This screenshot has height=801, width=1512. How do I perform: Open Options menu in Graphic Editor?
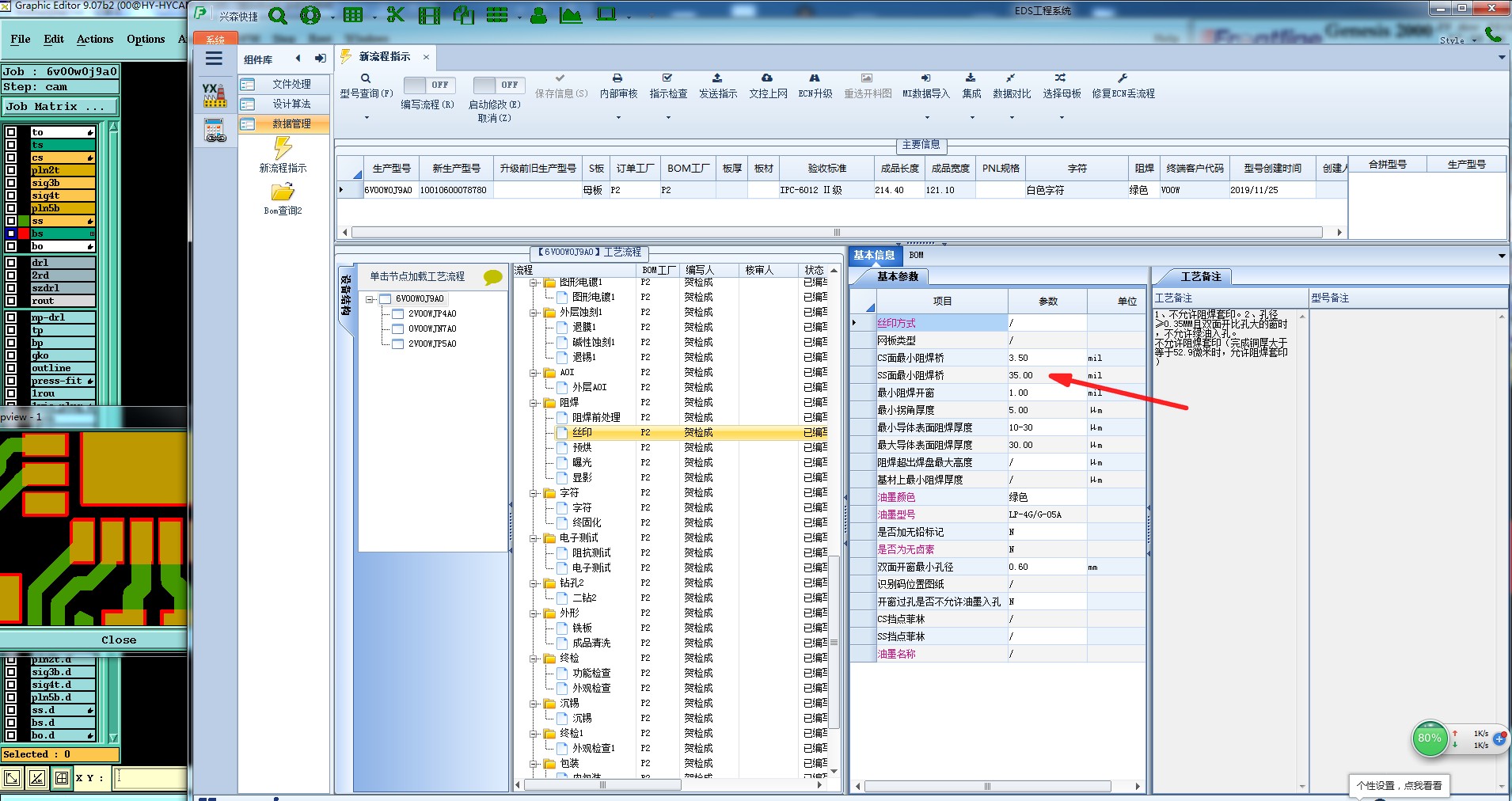(146, 39)
